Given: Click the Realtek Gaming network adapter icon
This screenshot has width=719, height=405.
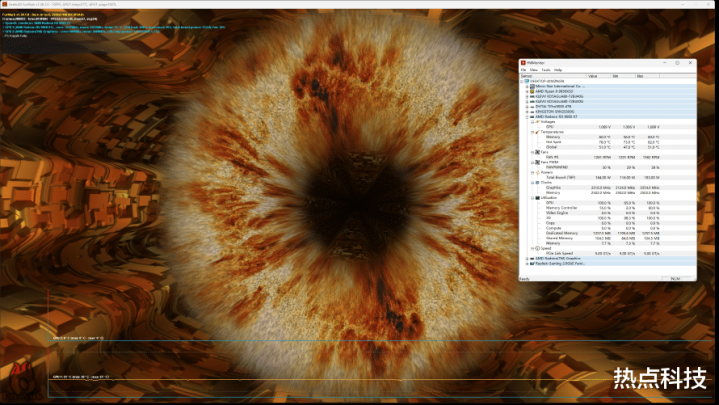Looking at the screenshot, I should (532, 264).
